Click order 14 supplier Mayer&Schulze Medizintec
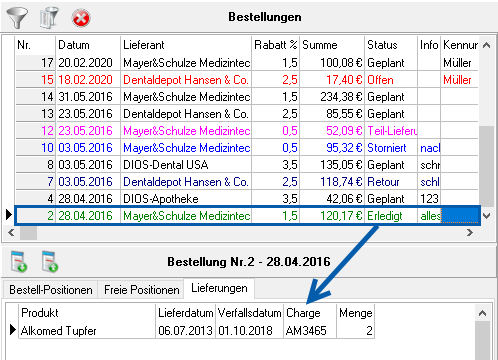The height and width of the screenshot is (360, 498). (186, 97)
